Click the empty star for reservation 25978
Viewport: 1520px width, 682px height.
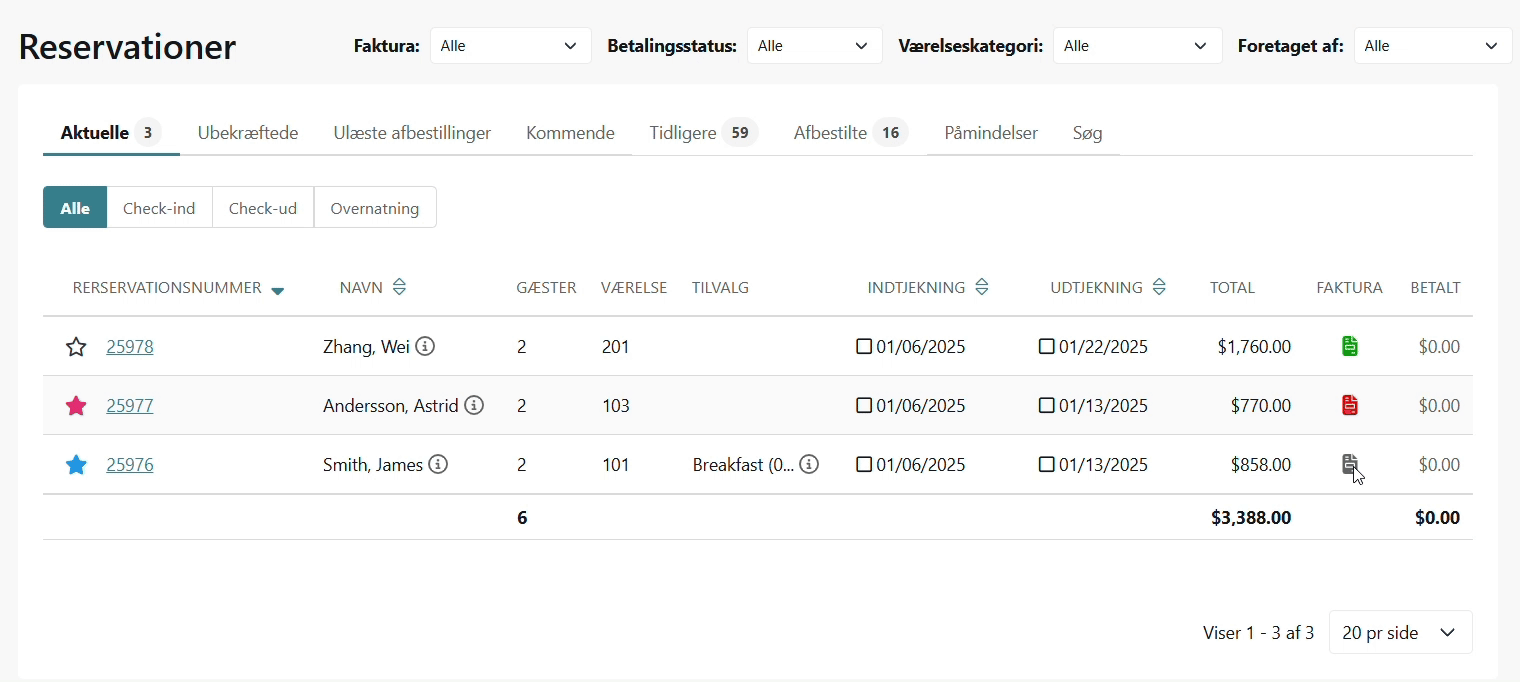76,347
